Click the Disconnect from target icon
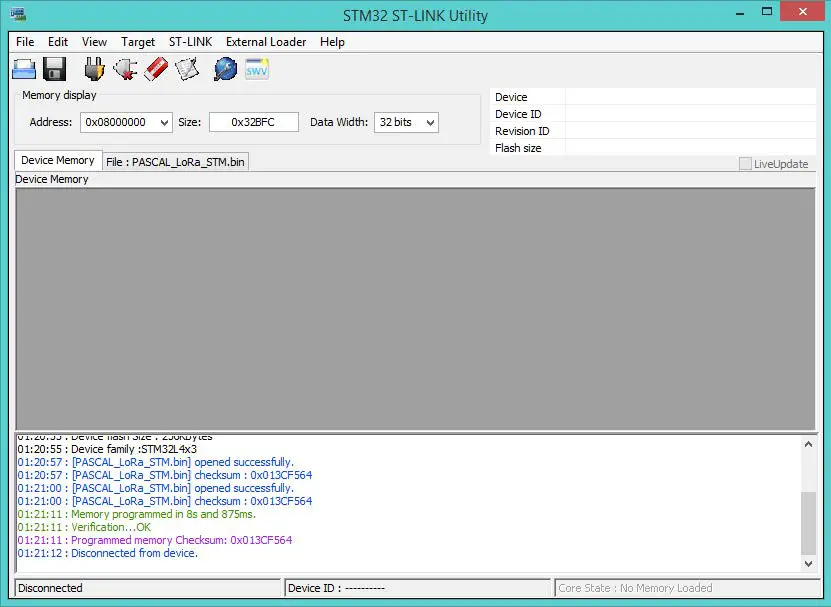 click(125, 69)
